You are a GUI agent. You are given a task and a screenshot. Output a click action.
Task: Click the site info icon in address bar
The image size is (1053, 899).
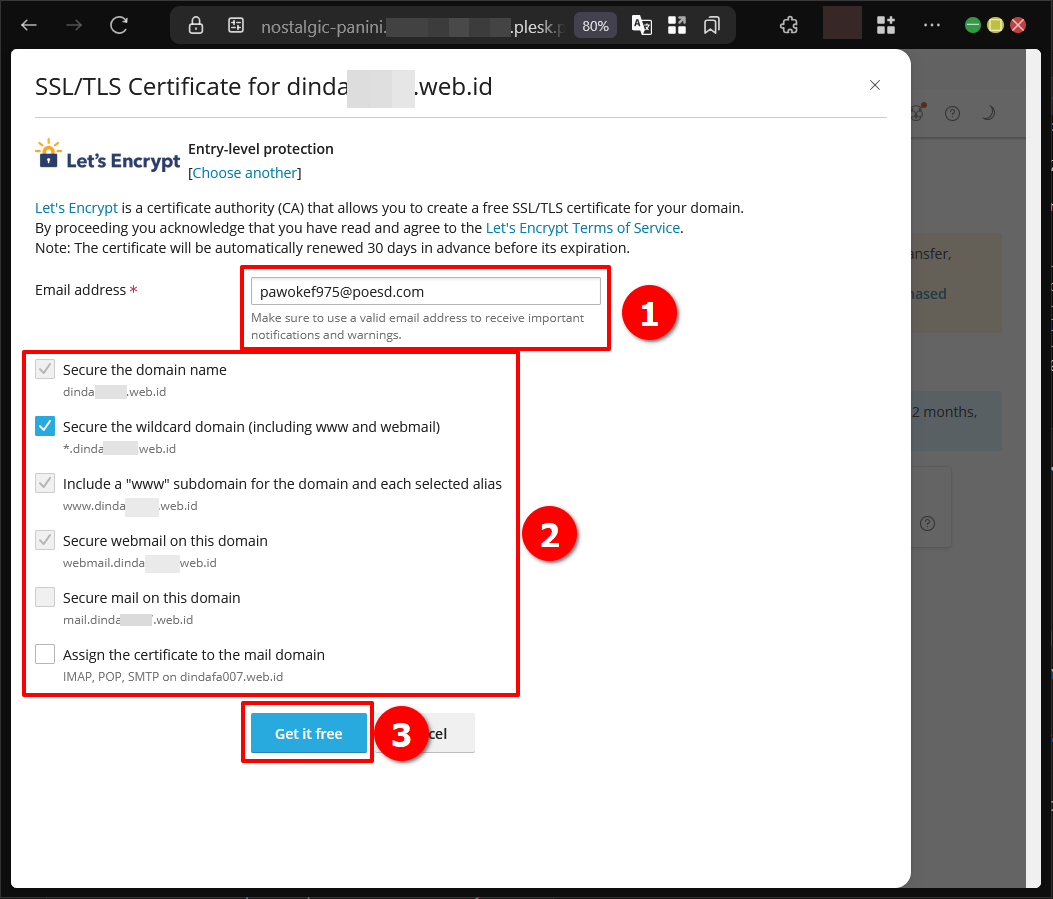236,26
